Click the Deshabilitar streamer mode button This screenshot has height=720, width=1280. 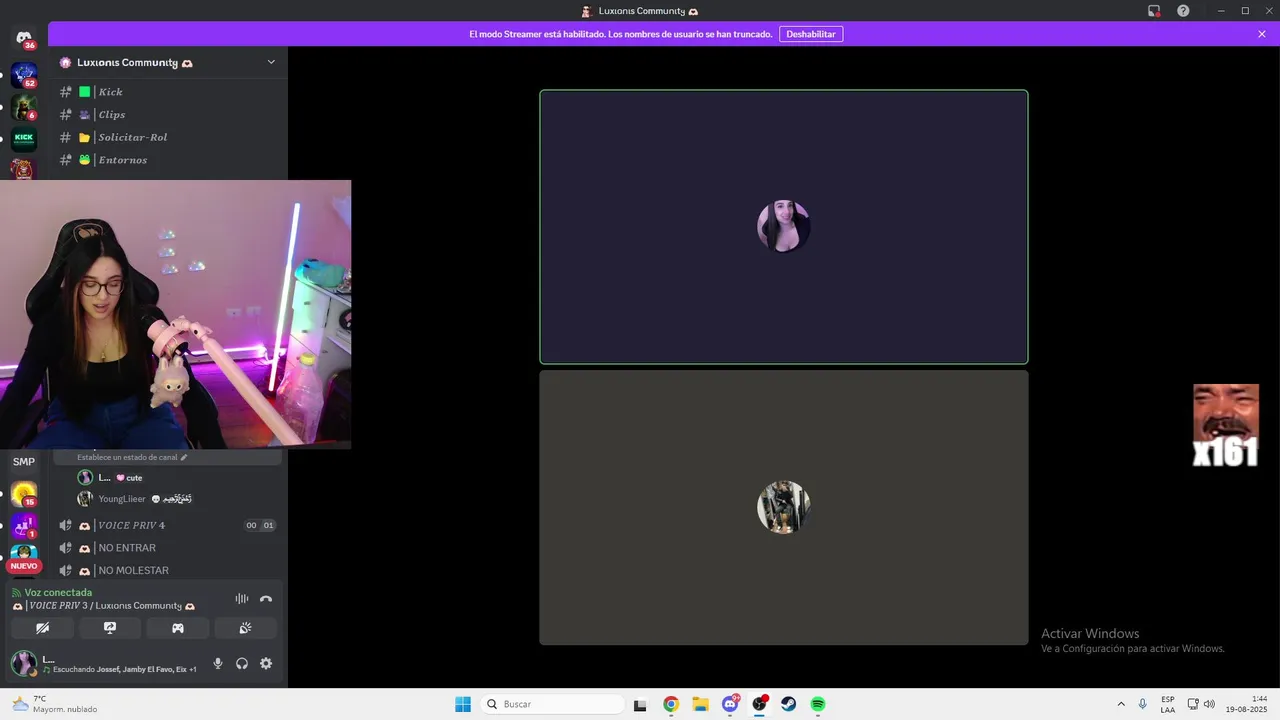click(811, 34)
